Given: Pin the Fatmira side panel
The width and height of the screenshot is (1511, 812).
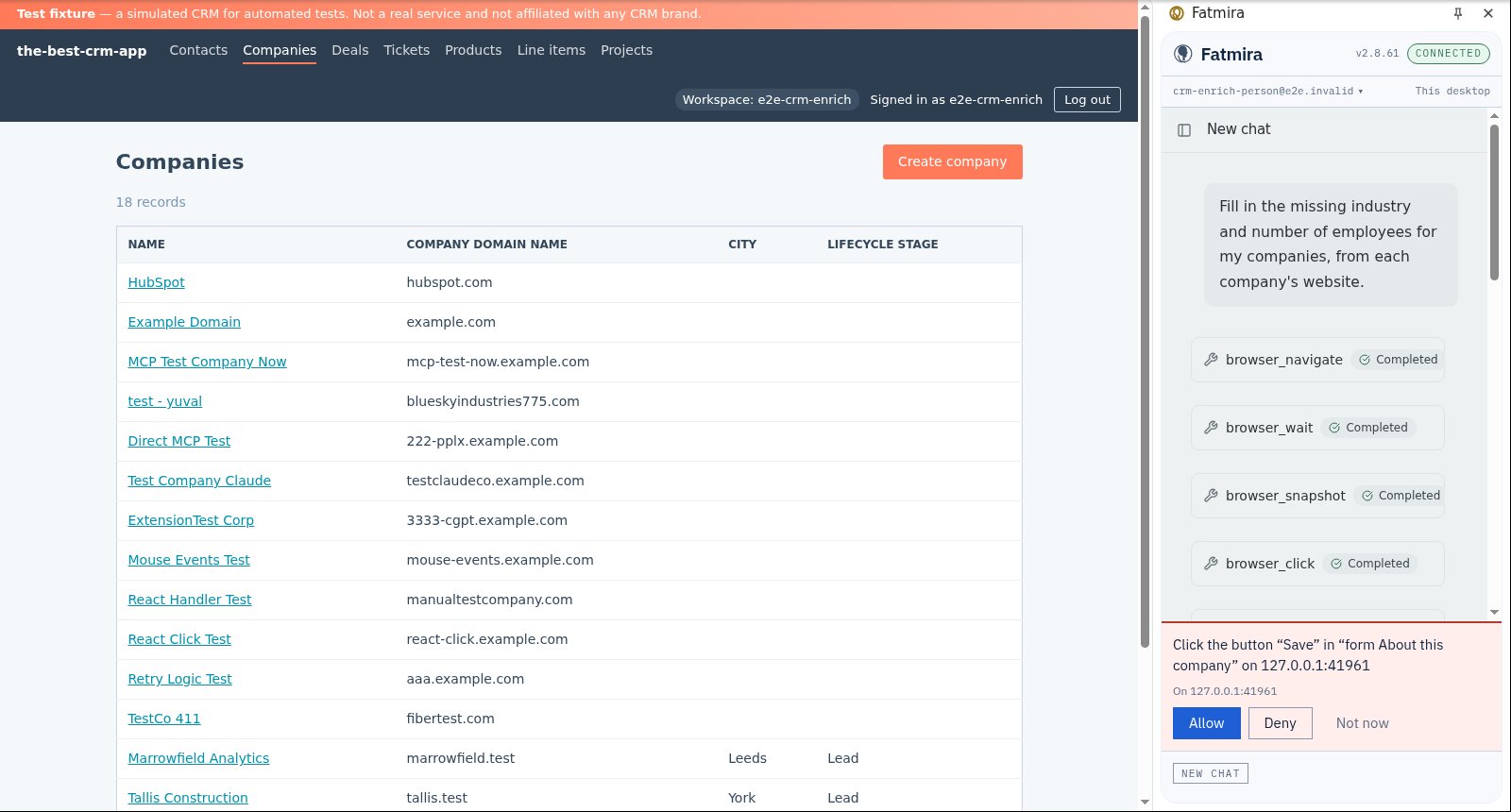Looking at the screenshot, I should pyautogui.click(x=1458, y=13).
